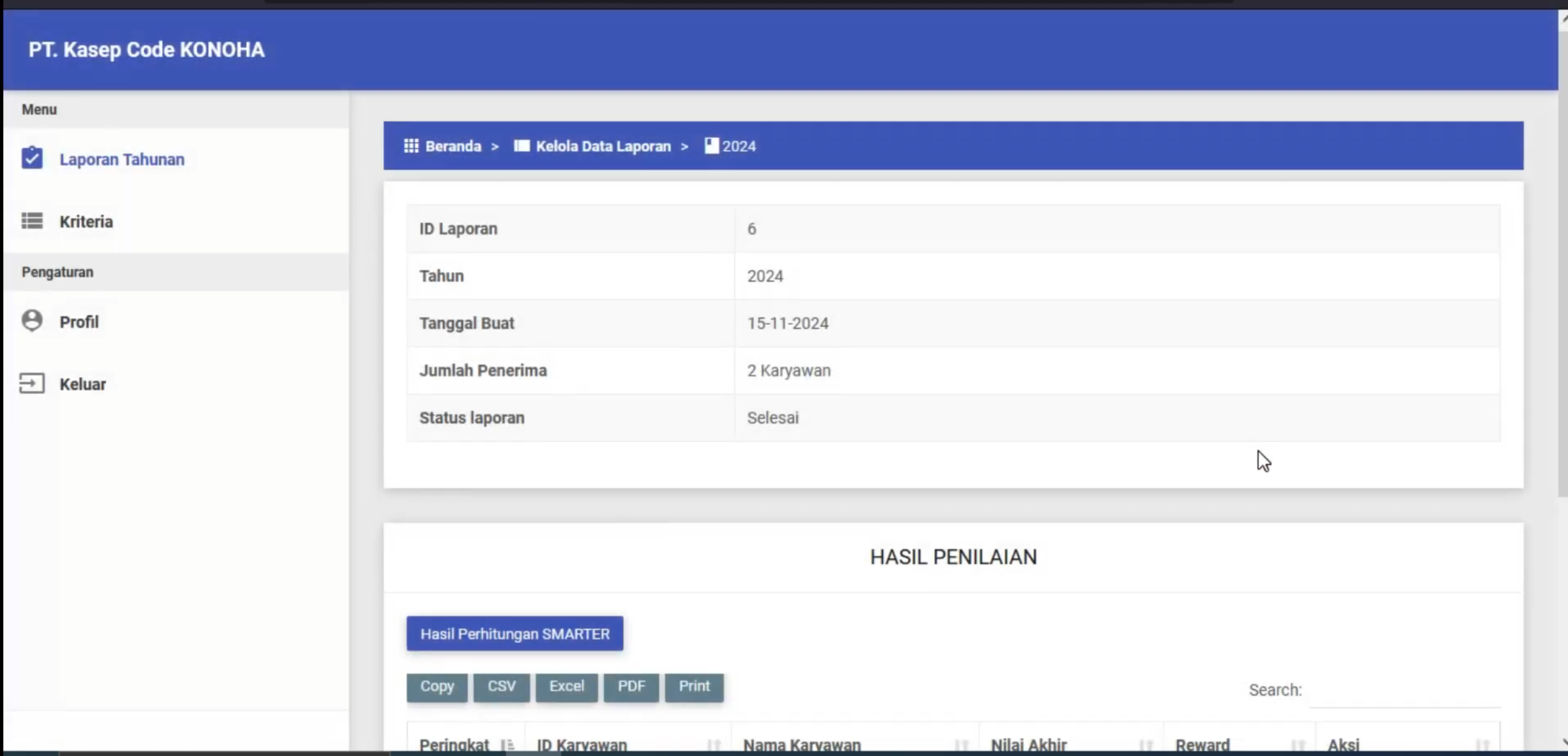Open Hasil Perhitungan SMARTER results
This screenshot has height=756, width=1568.
(515, 633)
